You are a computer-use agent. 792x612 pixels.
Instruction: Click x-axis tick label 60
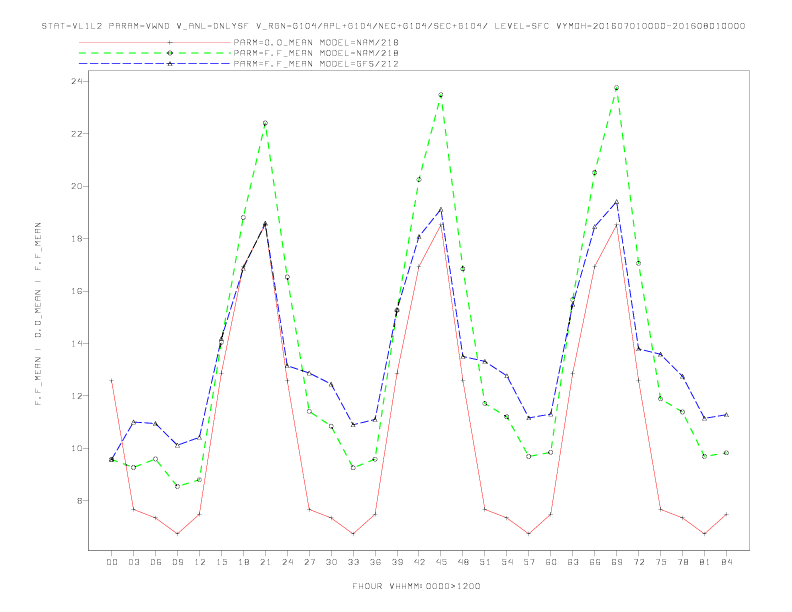551,562
